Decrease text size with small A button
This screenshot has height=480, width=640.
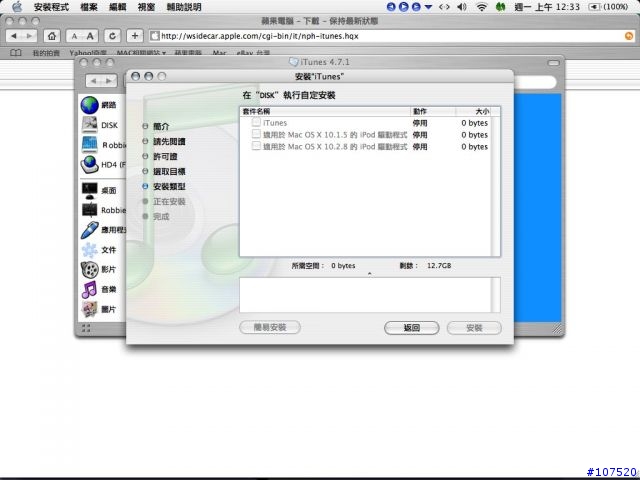(x=74, y=36)
